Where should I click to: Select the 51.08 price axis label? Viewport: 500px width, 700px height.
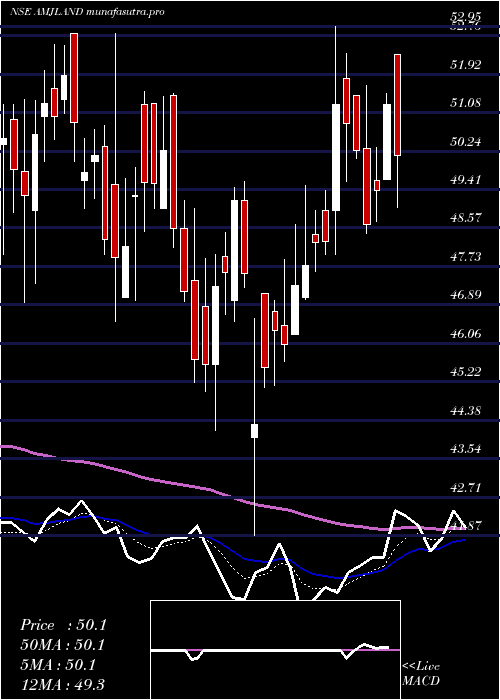point(466,103)
